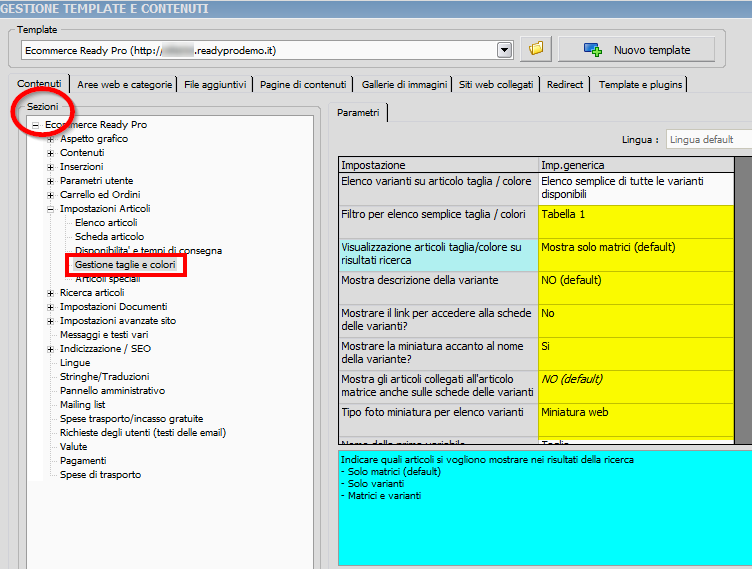Viewport: 752px width, 569px height.
Task: Switch to the Contenuti tab
Action: 39,83
